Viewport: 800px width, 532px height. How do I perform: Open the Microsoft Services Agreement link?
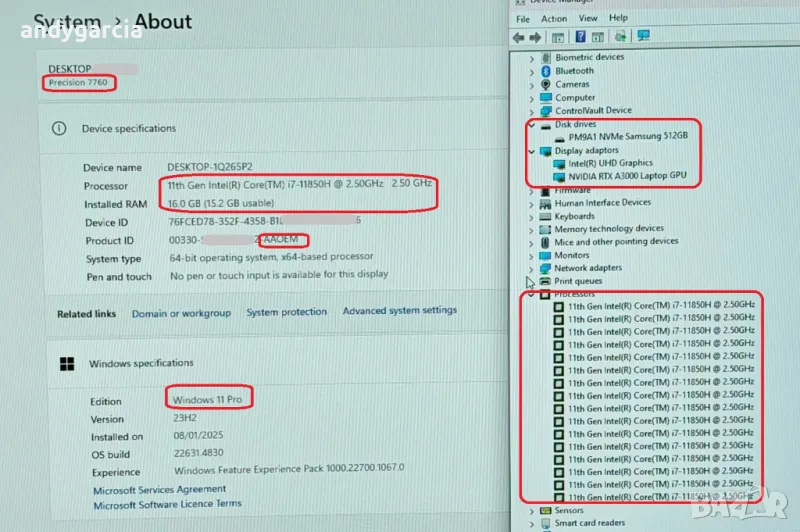(x=159, y=490)
